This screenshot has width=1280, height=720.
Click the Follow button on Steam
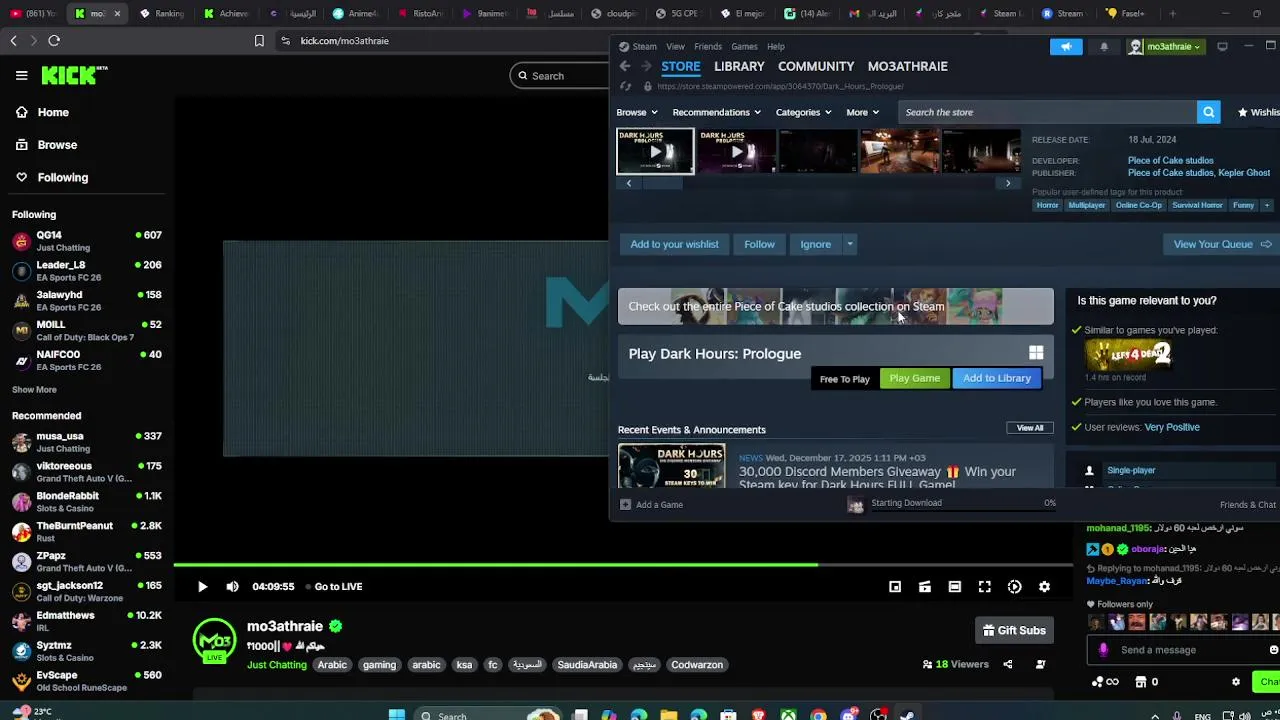(759, 244)
